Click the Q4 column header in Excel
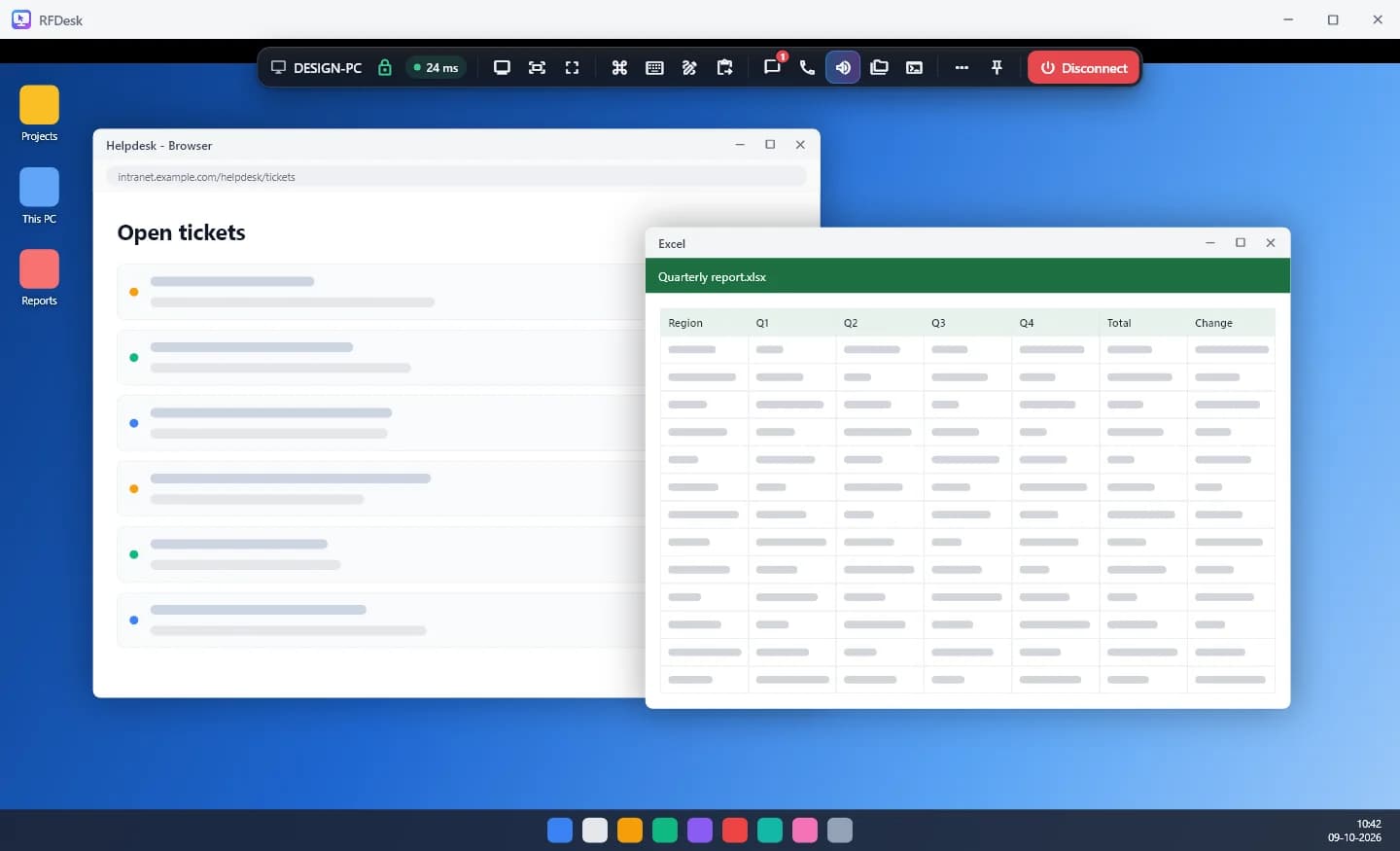 pyautogui.click(x=1055, y=323)
